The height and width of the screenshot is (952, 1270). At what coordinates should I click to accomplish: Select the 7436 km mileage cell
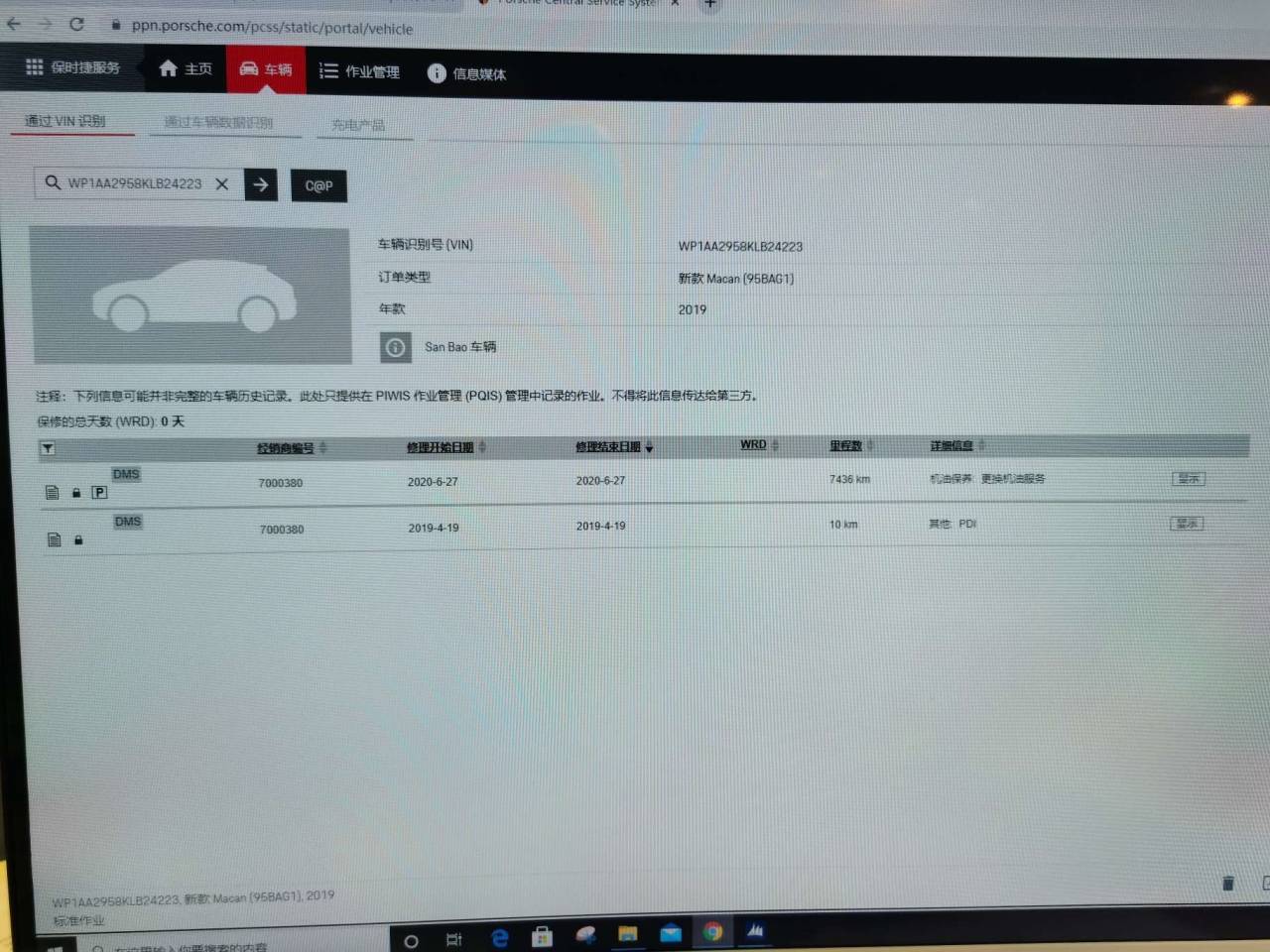(849, 479)
